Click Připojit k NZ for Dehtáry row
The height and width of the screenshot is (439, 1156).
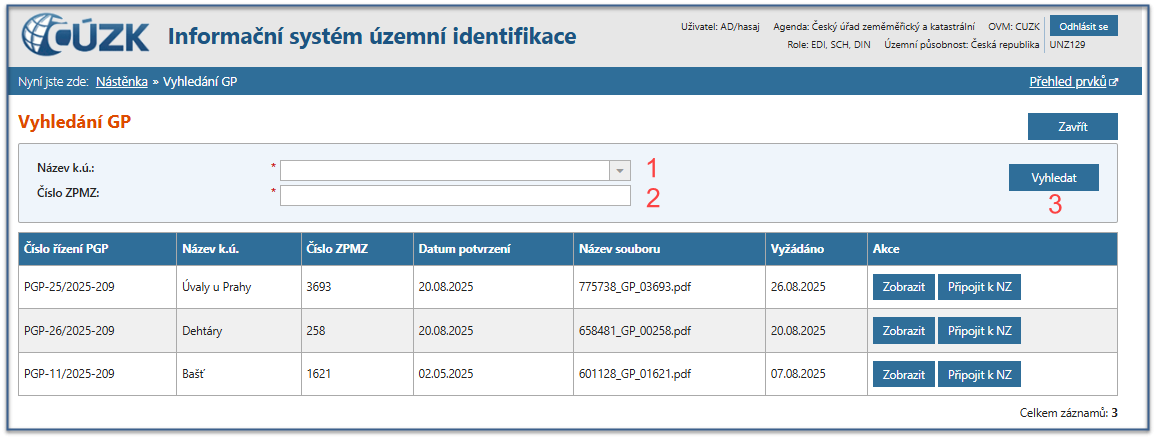tap(979, 331)
